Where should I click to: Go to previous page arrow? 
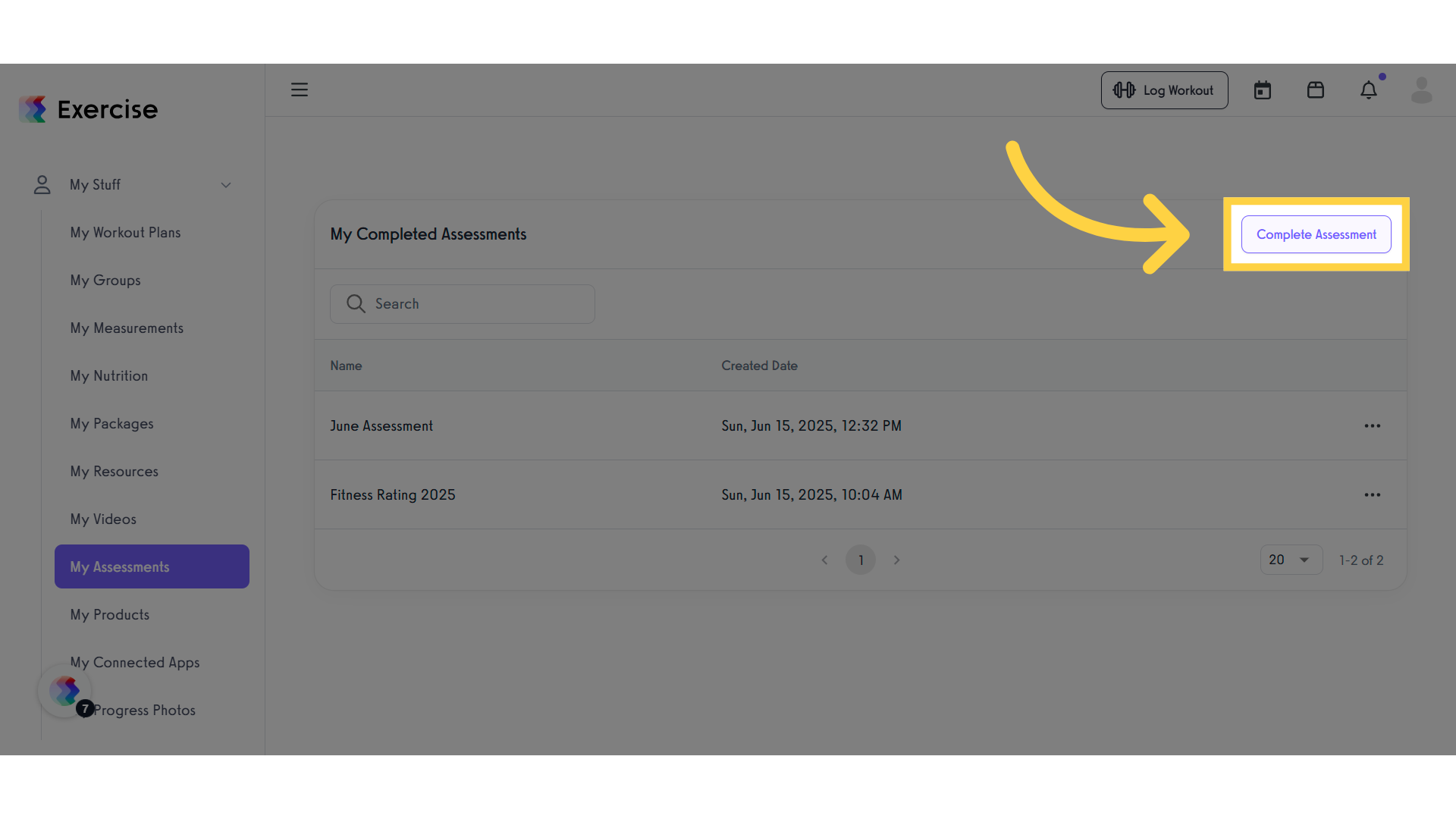824,560
